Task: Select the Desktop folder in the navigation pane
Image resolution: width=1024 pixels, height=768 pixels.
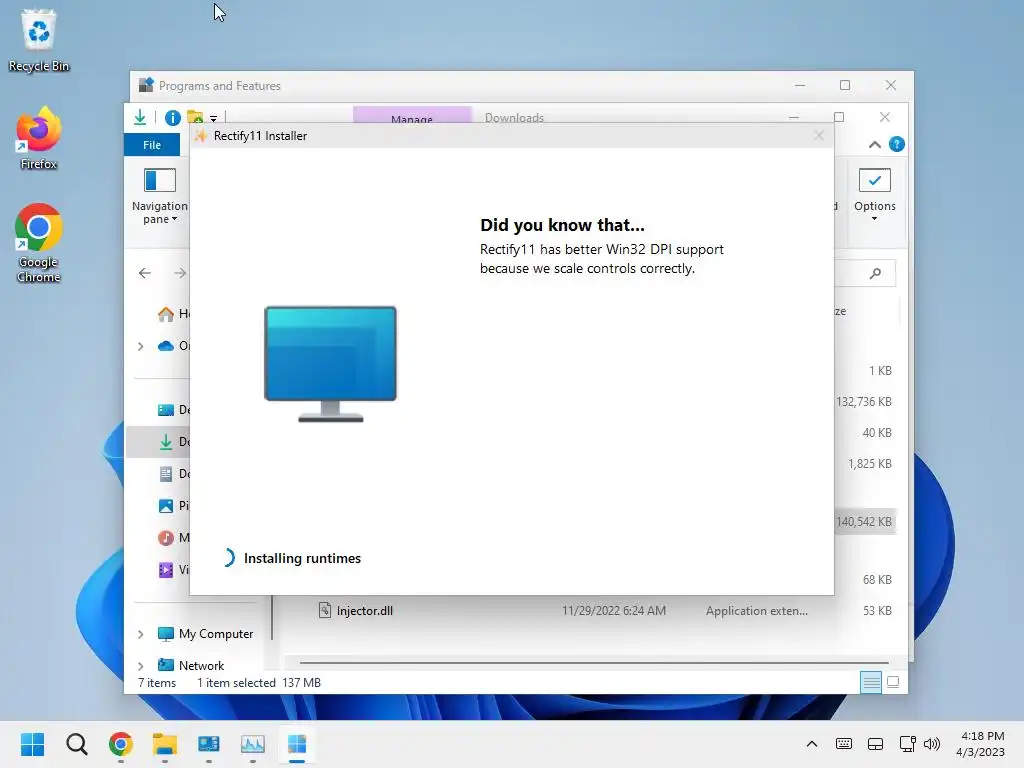Action: point(173,409)
